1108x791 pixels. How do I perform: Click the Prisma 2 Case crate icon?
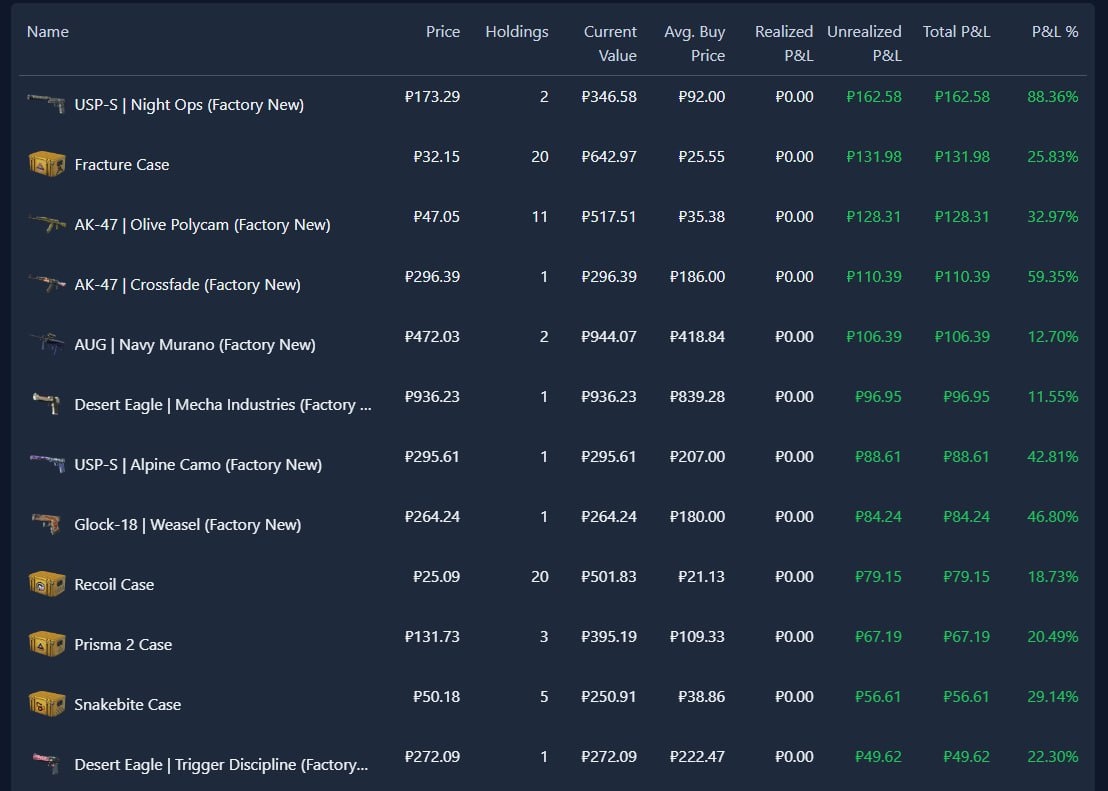pyautogui.click(x=47, y=644)
